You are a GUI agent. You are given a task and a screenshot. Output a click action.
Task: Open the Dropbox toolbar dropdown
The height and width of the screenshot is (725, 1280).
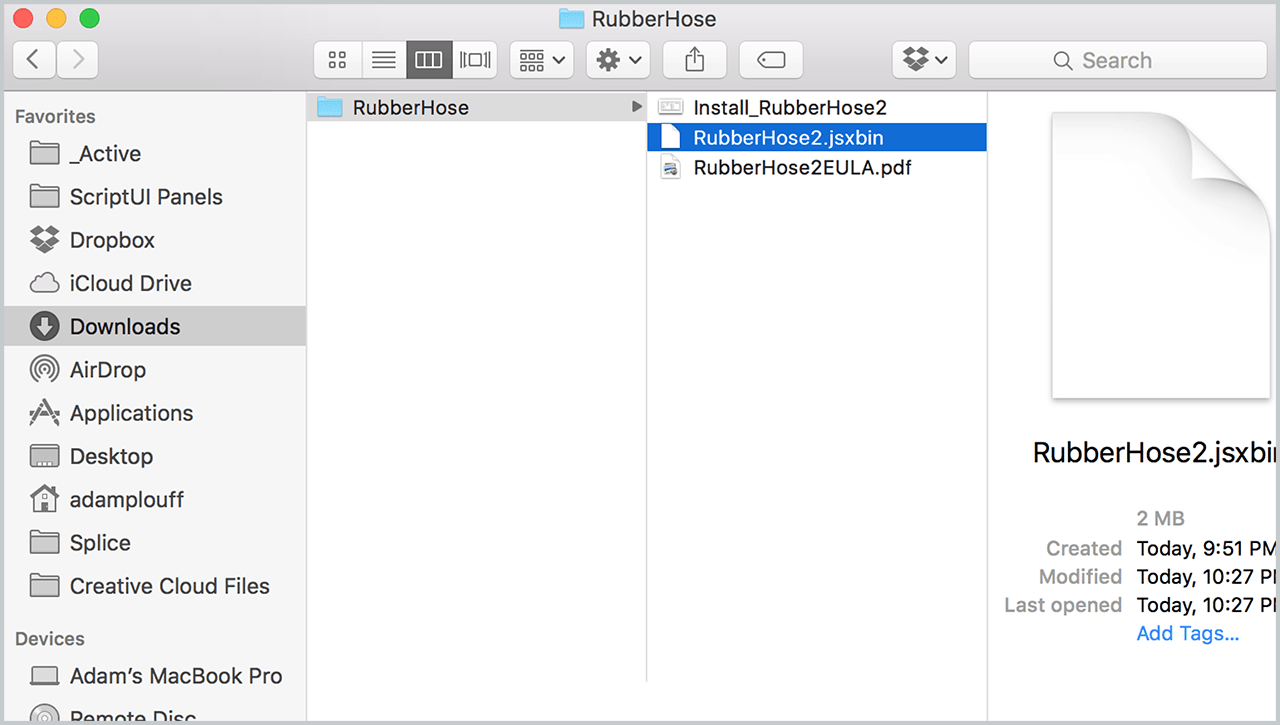(x=924, y=60)
